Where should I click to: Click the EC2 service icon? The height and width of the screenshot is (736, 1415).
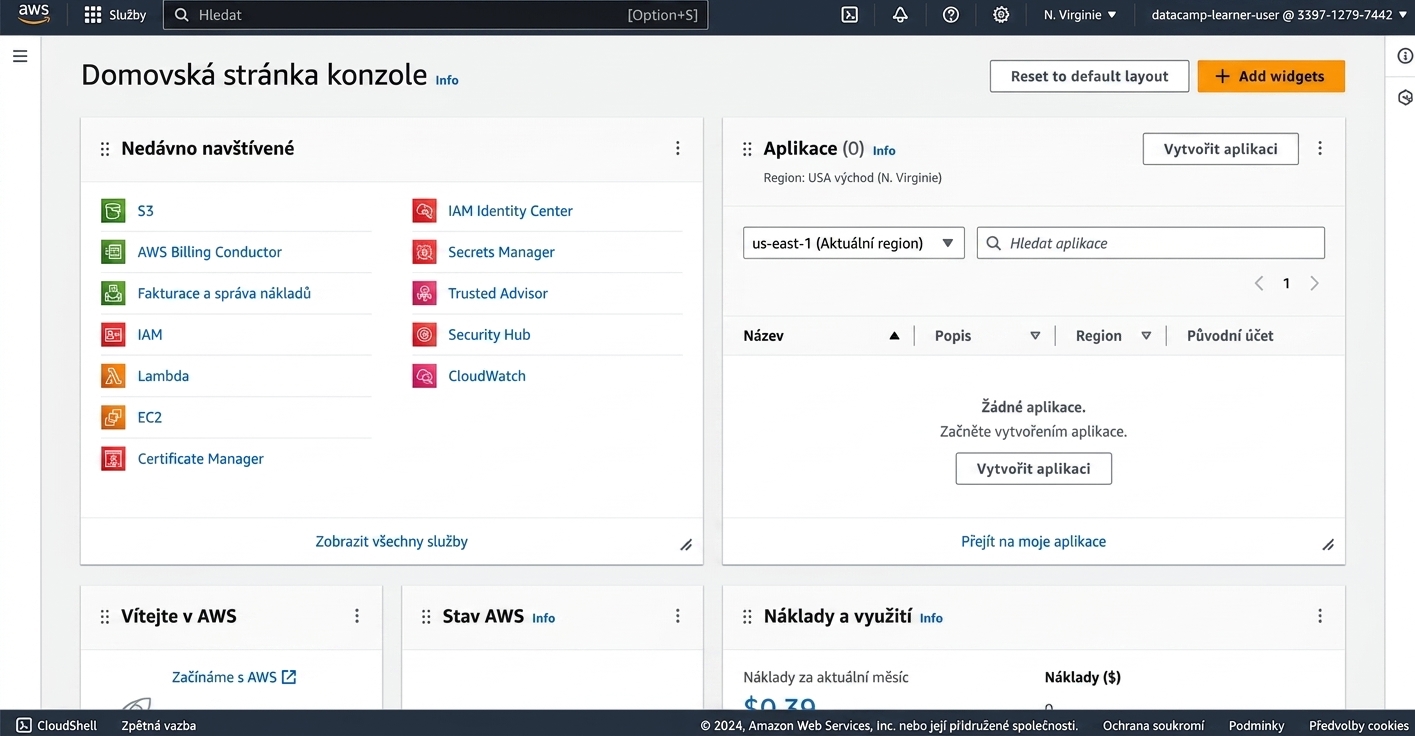tap(113, 417)
